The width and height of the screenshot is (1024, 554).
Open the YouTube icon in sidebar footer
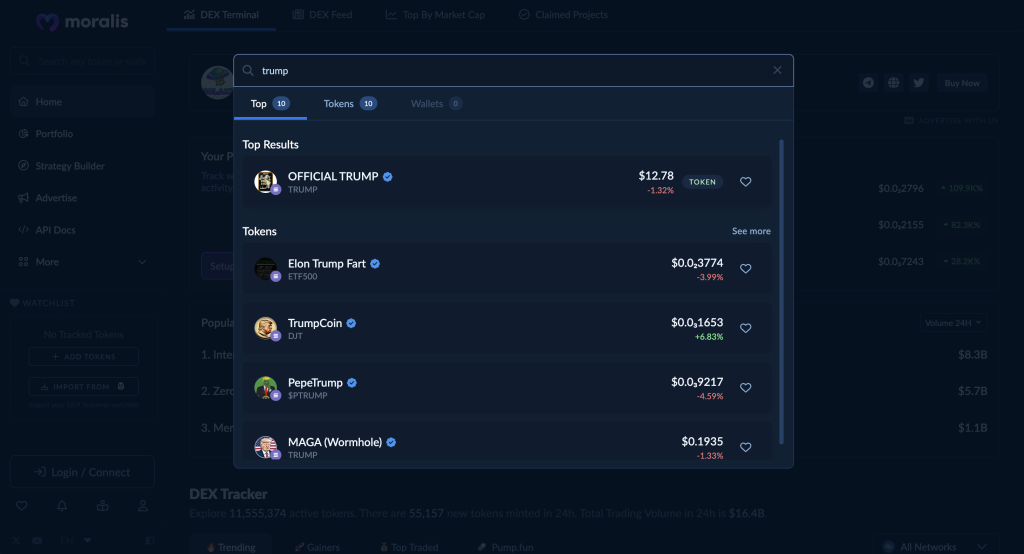click(x=37, y=541)
